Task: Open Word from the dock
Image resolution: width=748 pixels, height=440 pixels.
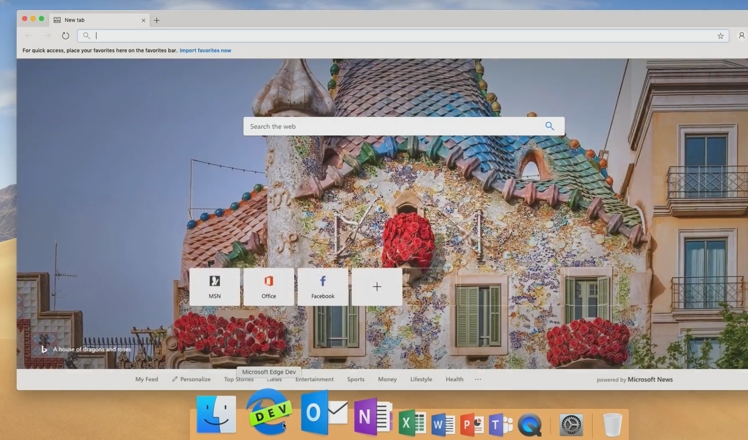Action: (443, 424)
